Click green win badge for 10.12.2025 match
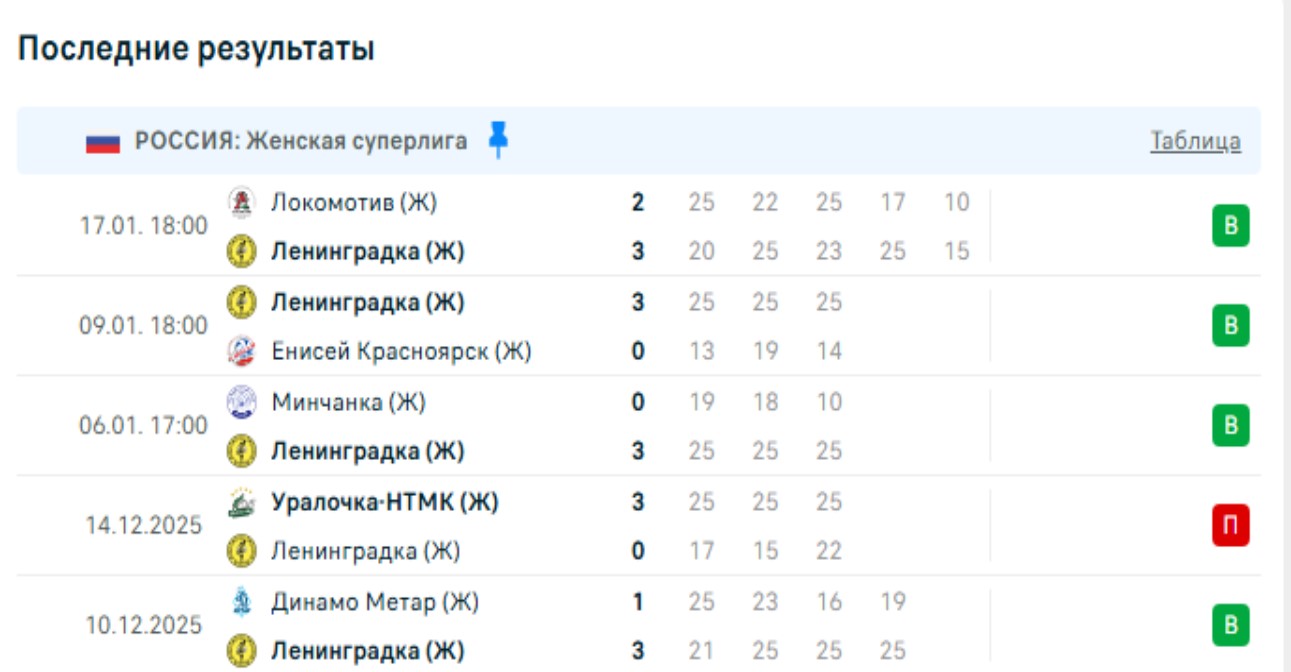 click(x=1231, y=626)
